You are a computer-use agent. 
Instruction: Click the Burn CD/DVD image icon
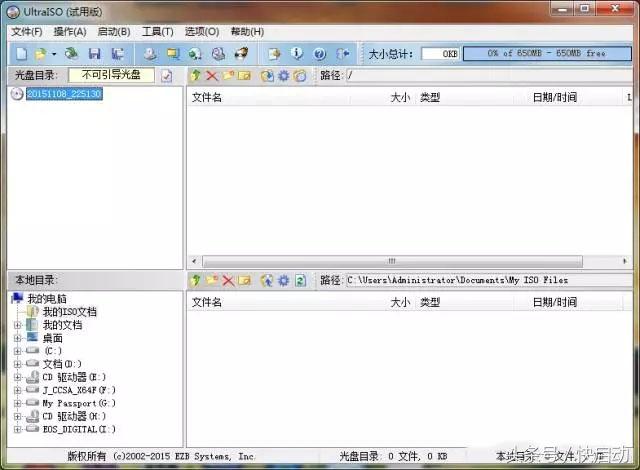point(241,53)
